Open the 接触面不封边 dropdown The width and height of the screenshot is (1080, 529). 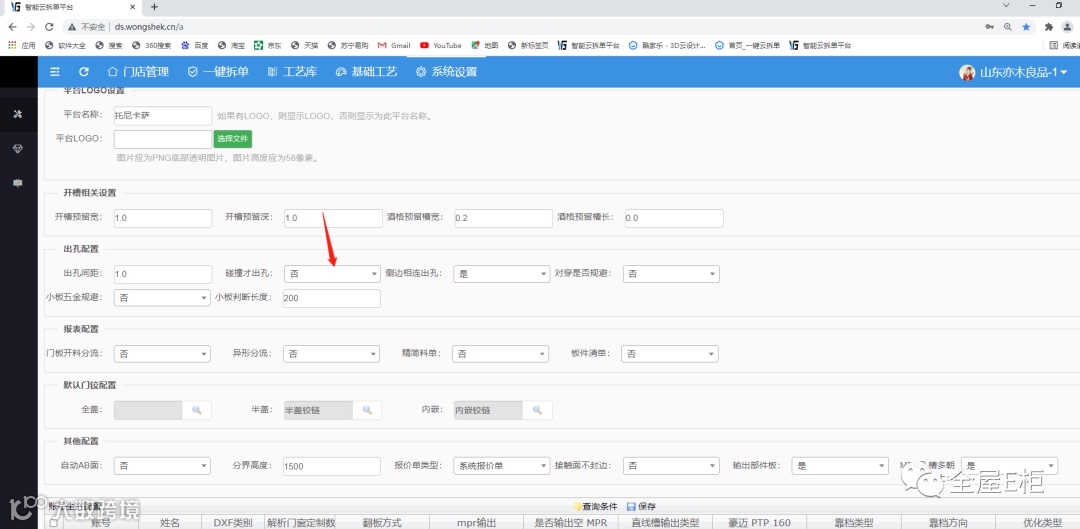coord(671,466)
